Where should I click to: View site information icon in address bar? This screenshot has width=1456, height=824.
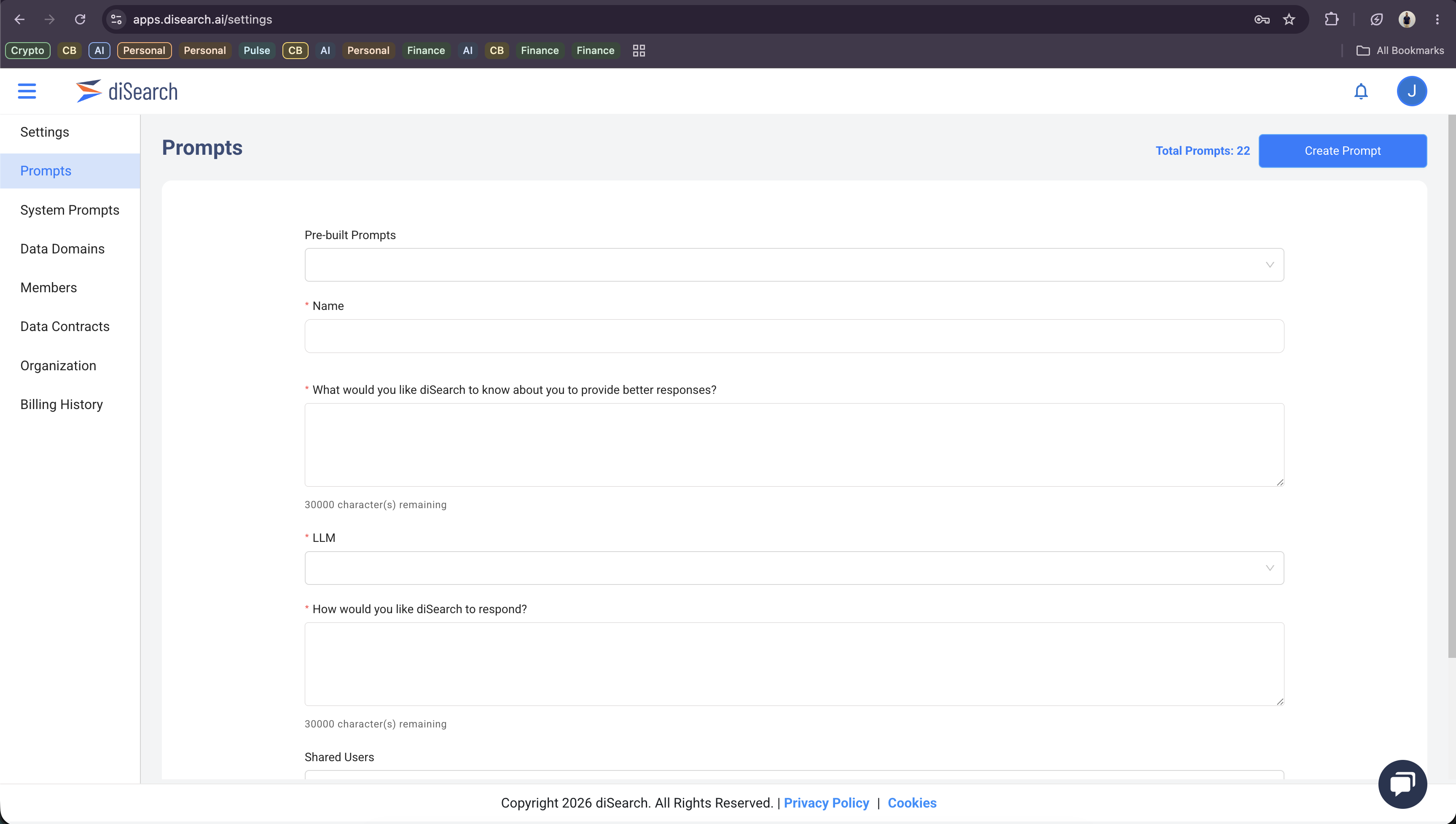(x=116, y=19)
